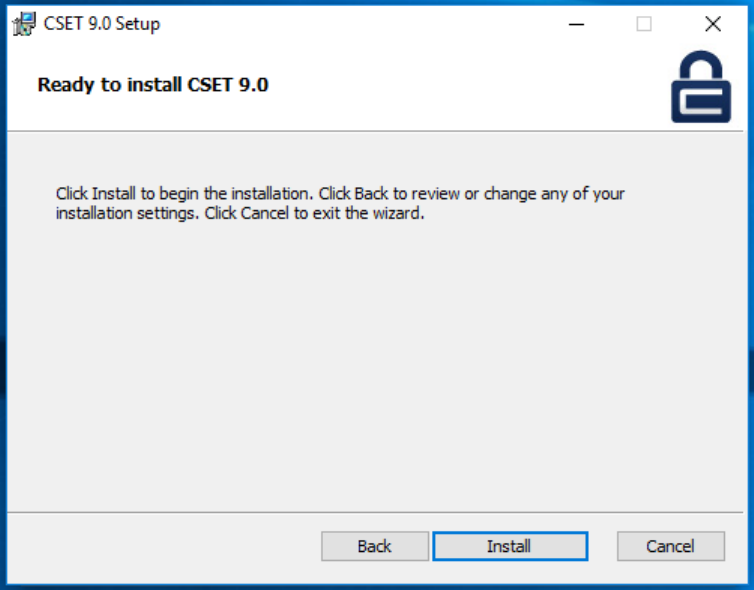The height and width of the screenshot is (590, 754).
Task: Click the installer icon in the title bar
Action: (23, 24)
